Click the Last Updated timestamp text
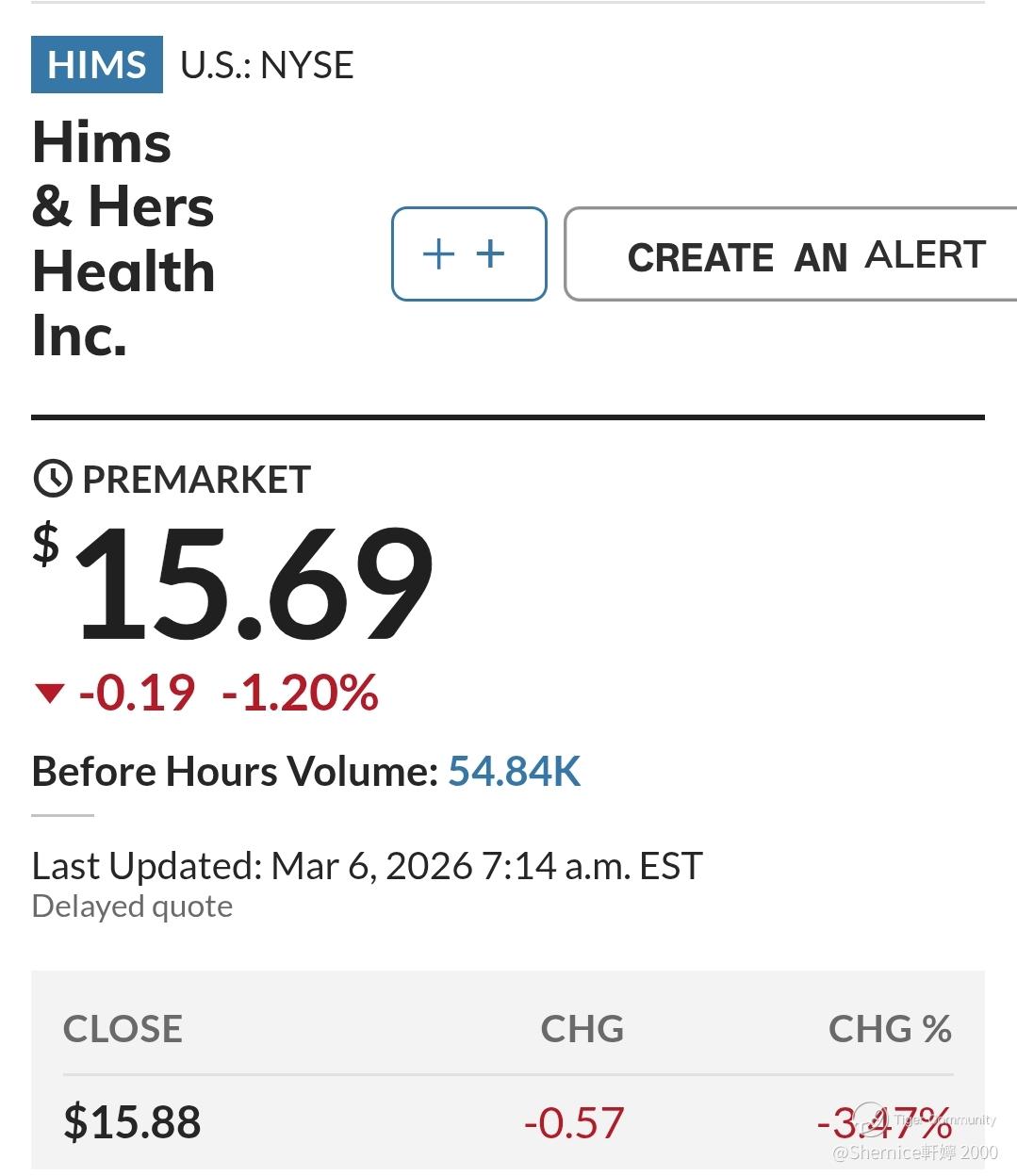The image size is (1017, 1176). pyautogui.click(x=367, y=865)
